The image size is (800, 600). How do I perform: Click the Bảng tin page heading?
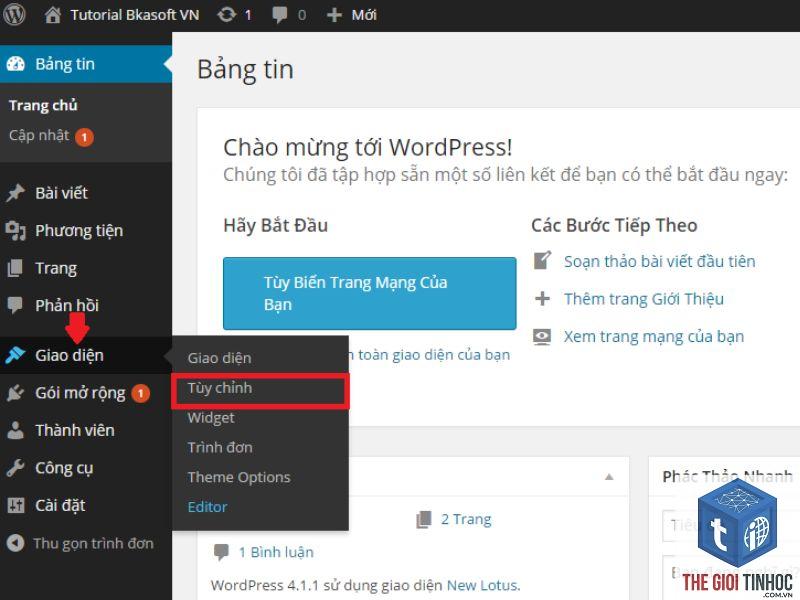245,70
